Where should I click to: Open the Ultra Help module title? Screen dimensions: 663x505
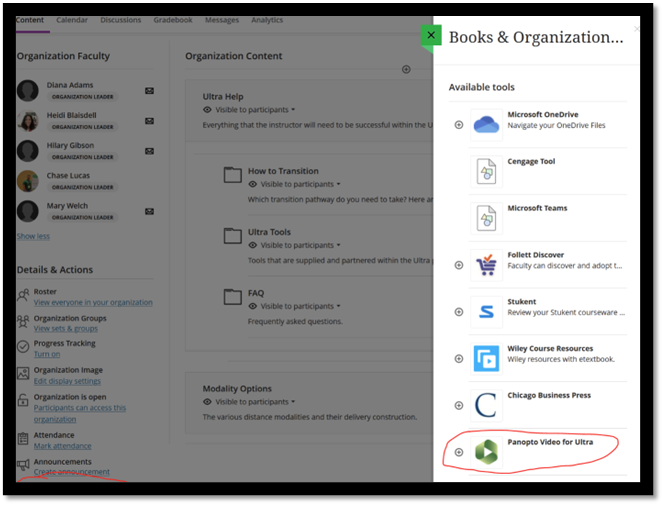click(x=223, y=97)
